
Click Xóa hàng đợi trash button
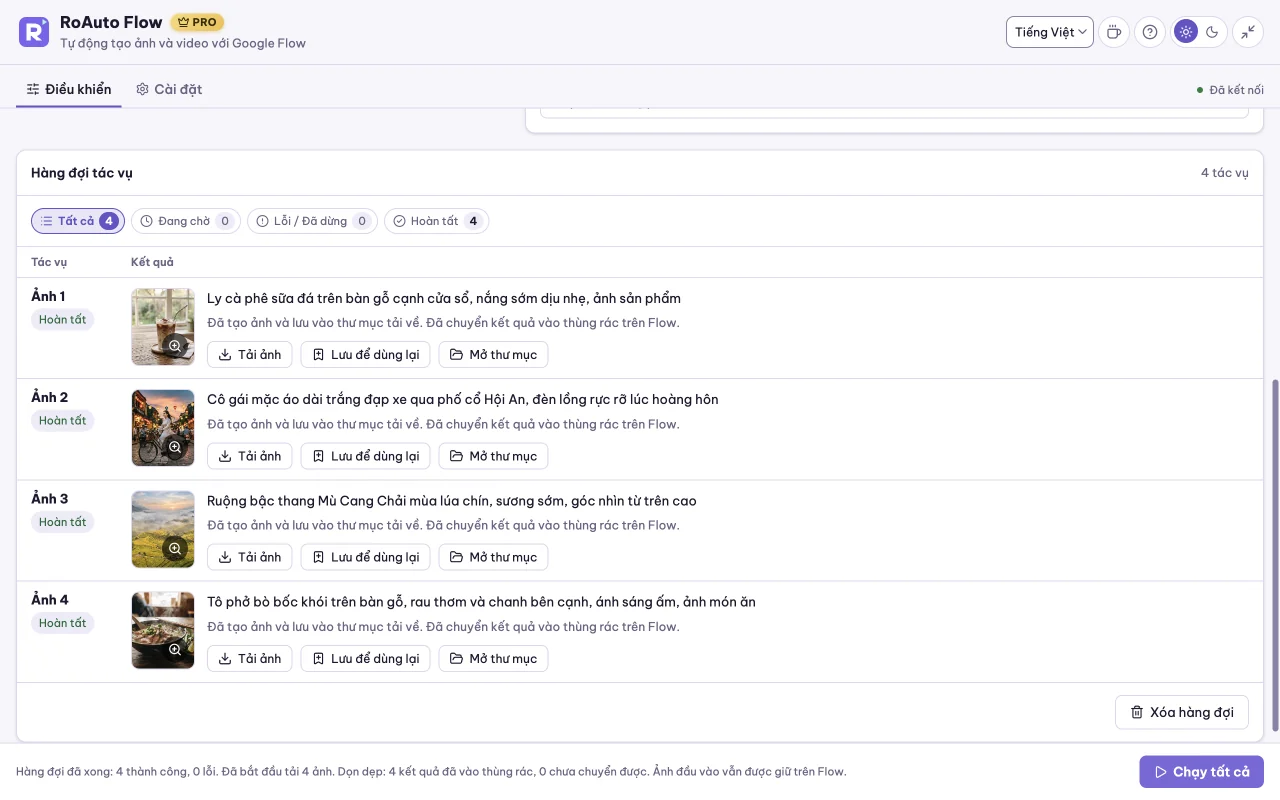click(x=1182, y=712)
